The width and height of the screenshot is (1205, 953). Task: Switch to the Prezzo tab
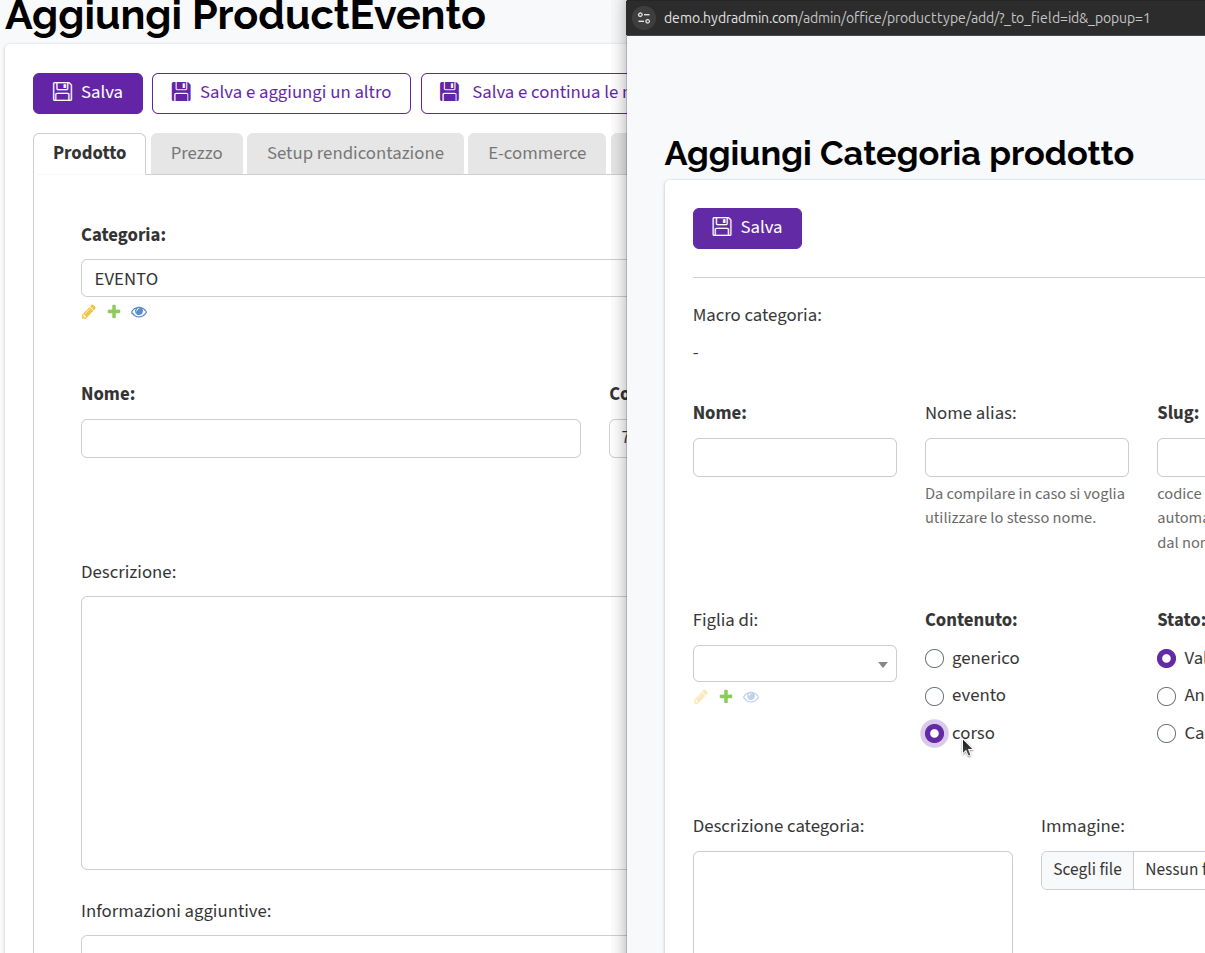pos(196,153)
